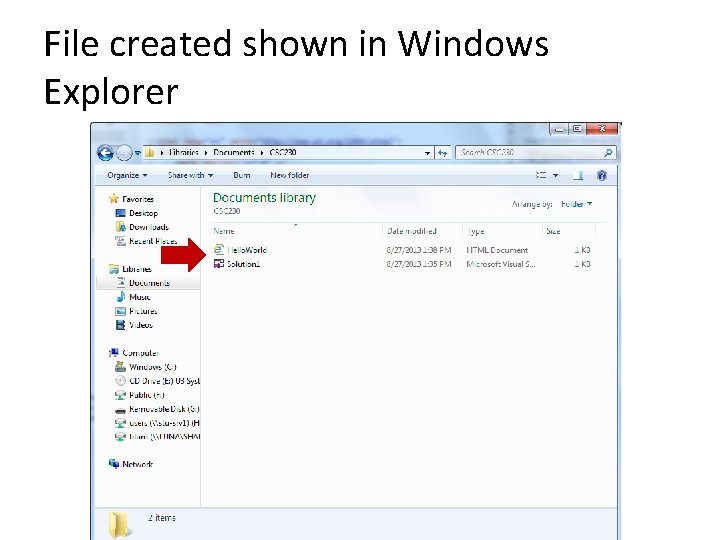Click the Network icon in navigation pane
The image size is (720, 540).
point(113,464)
